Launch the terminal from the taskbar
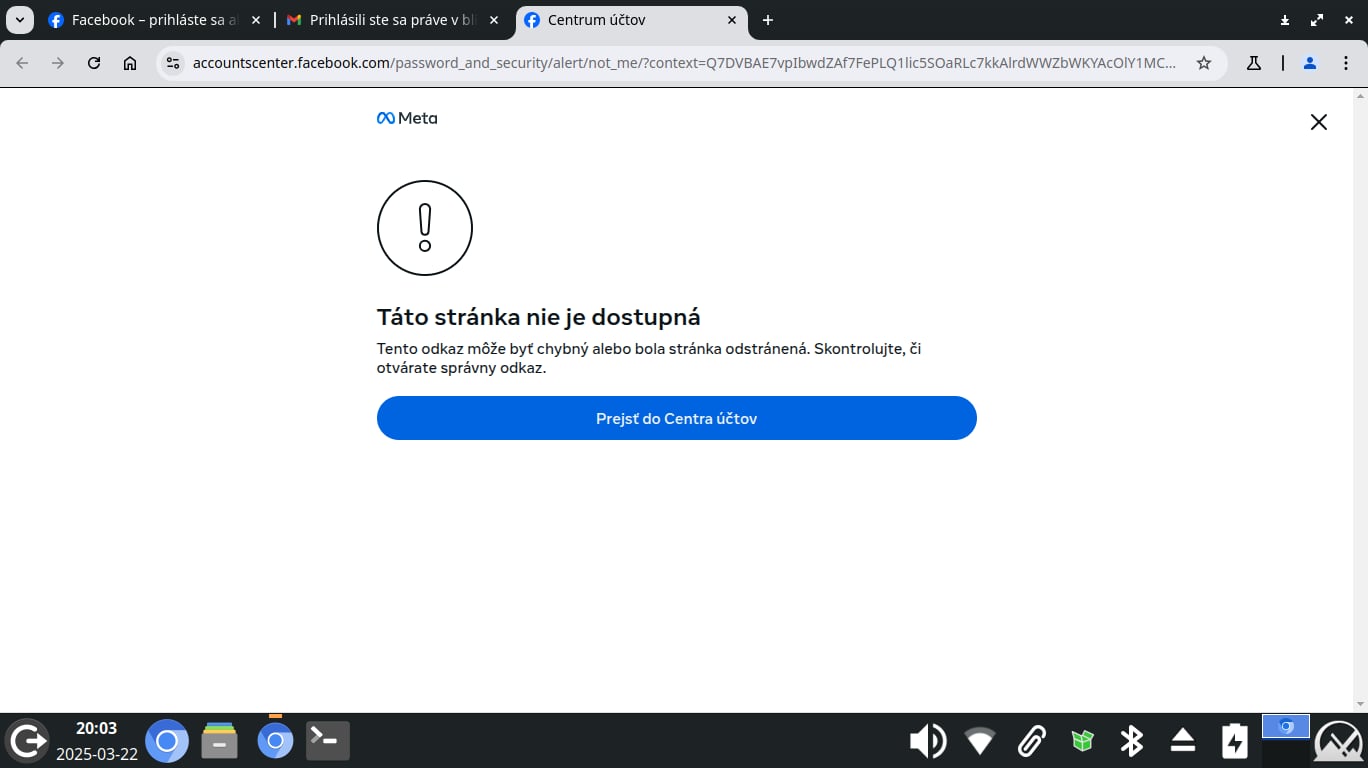This screenshot has height=768, width=1368. (x=327, y=740)
